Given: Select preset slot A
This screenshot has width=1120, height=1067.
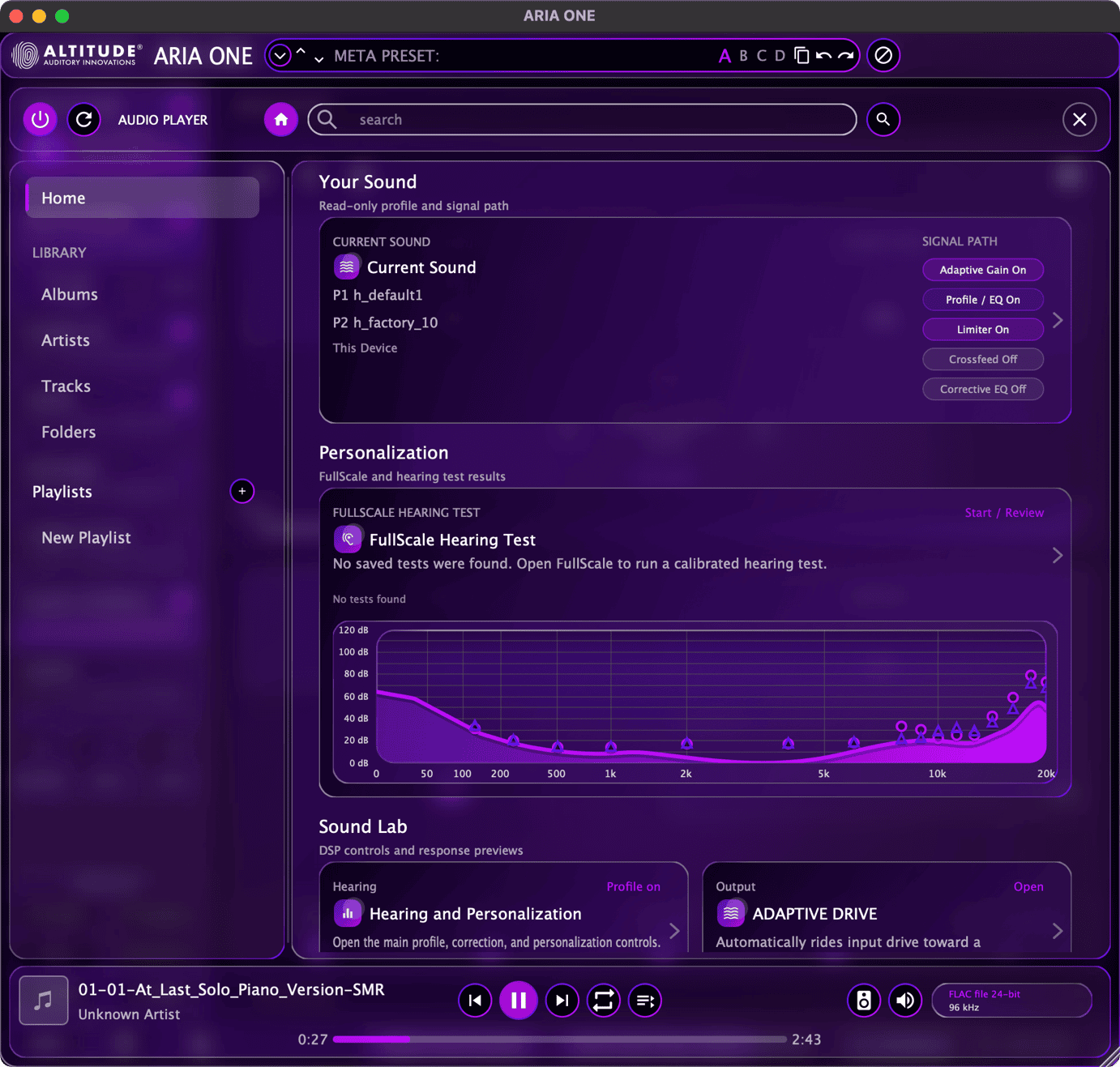Looking at the screenshot, I should point(725,56).
